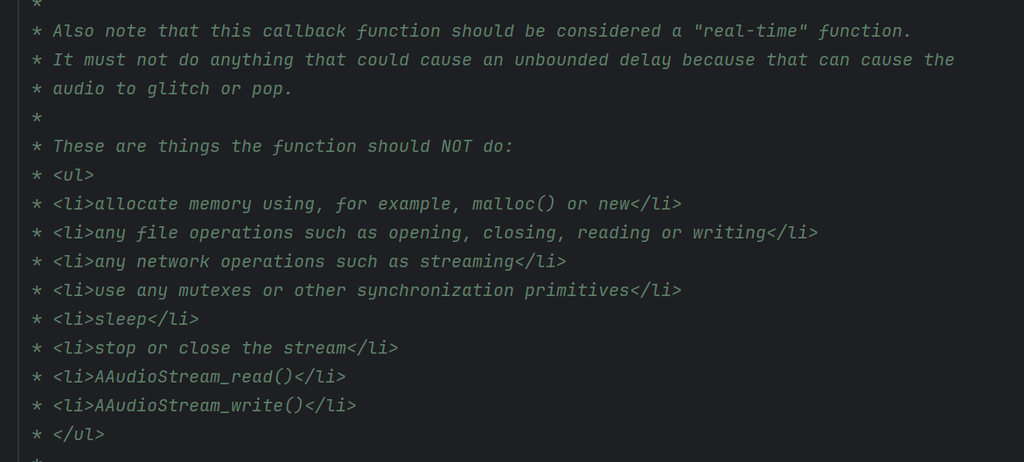This screenshot has height=462, width=1024.
Task: Click "glitch" in the audio line
Action: (x=178, y=89)
